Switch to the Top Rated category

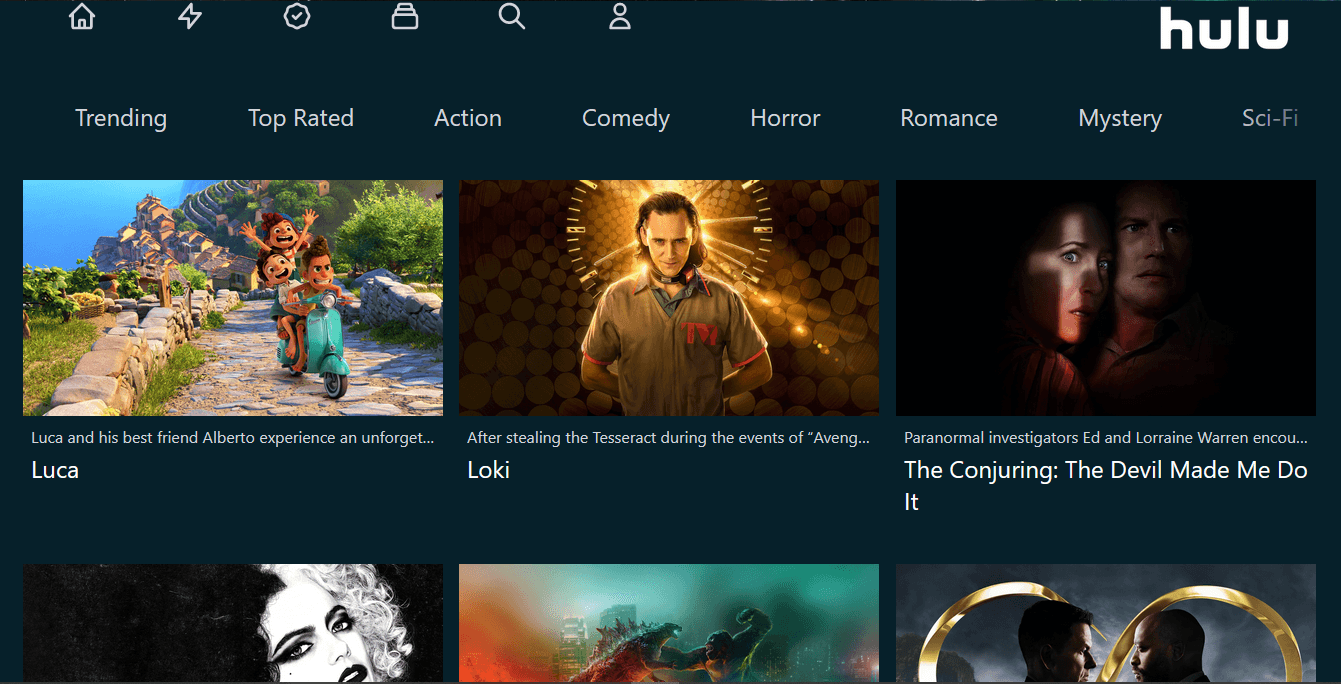pyautogui.click(x=301, y=118)
